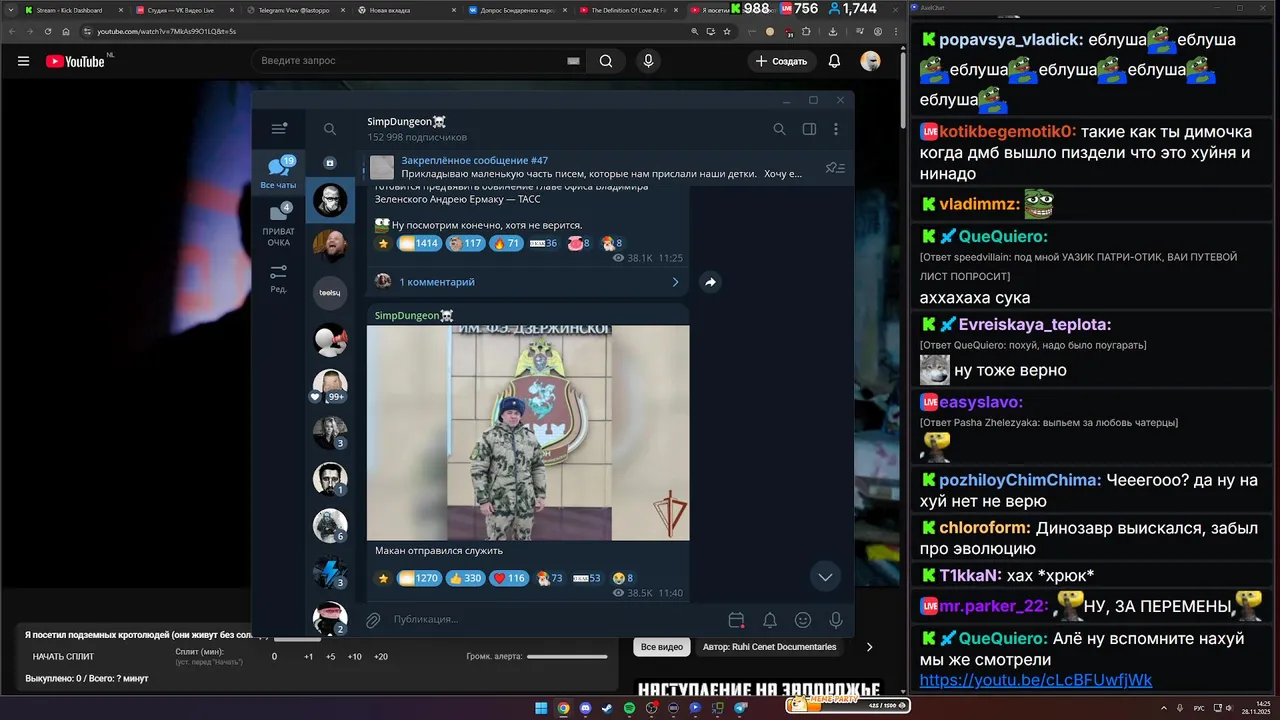Open the Ред. folder editor in Telegram
Image resolution: width=1280 pixels, height=720 pixels.
click(279, 279)
